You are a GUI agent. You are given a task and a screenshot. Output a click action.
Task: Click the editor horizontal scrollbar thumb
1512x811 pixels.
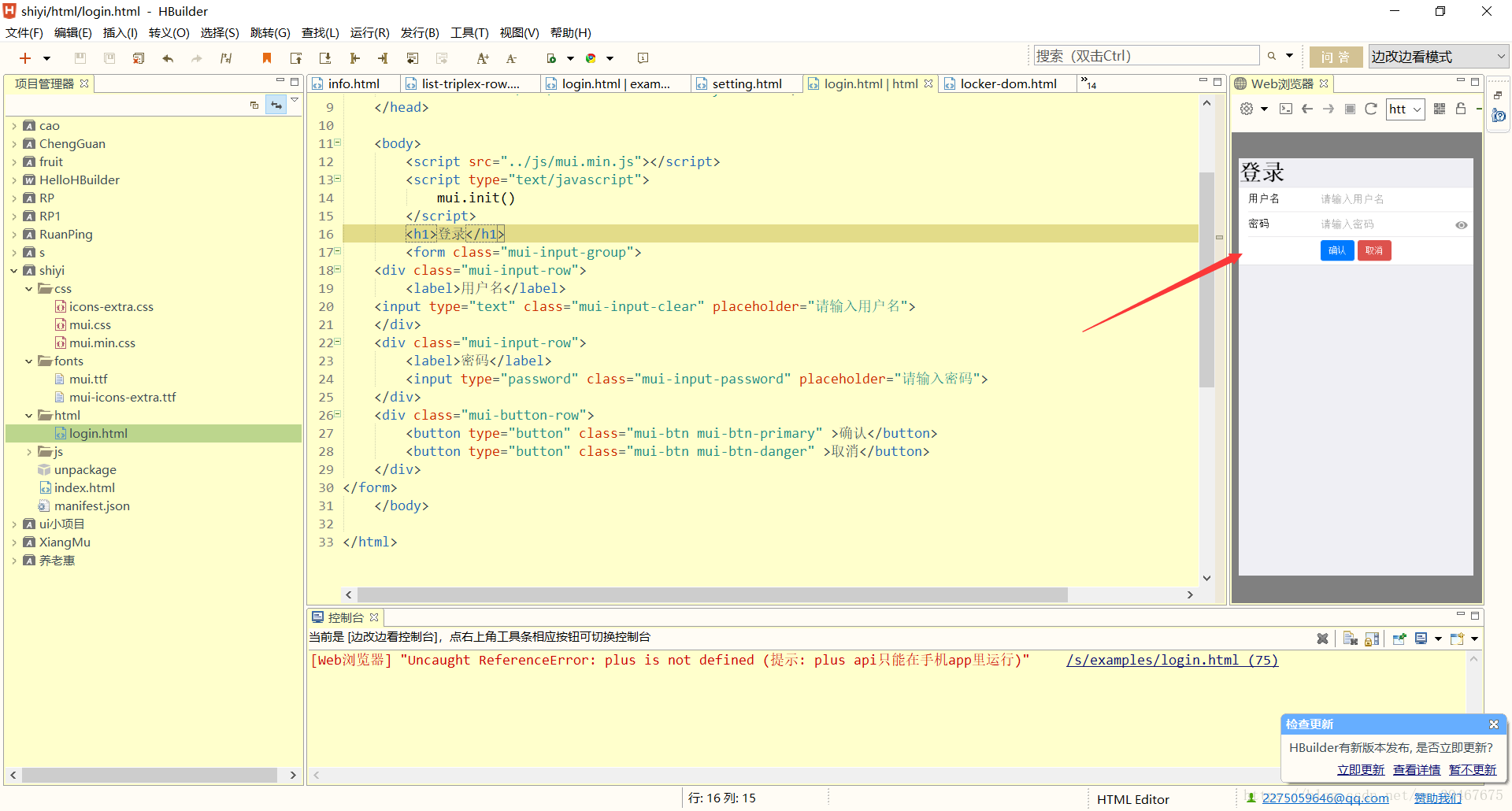tap(712, 594)
